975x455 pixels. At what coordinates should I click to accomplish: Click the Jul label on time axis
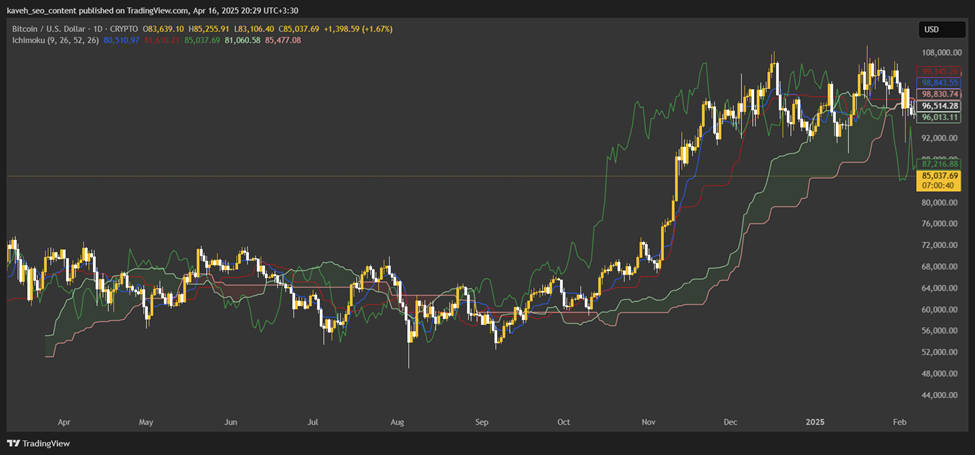click(313, 422)
